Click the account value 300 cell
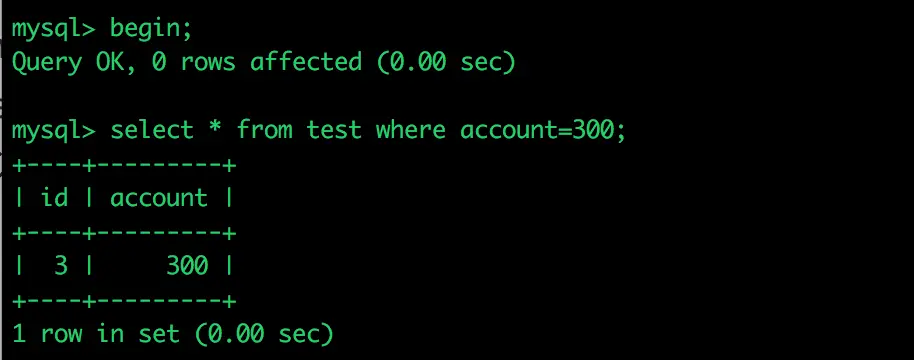Screen dimensions: 914x360 point(187,266)
